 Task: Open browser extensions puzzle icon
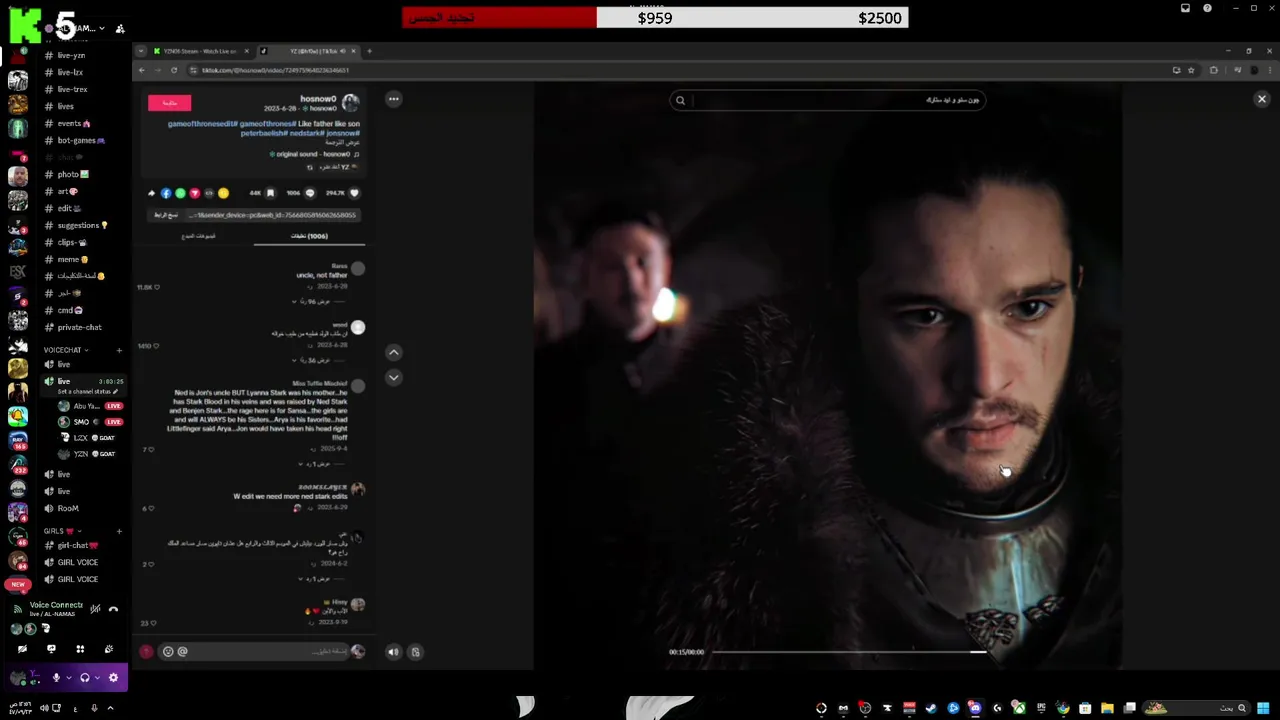(x=1214, y=70)
